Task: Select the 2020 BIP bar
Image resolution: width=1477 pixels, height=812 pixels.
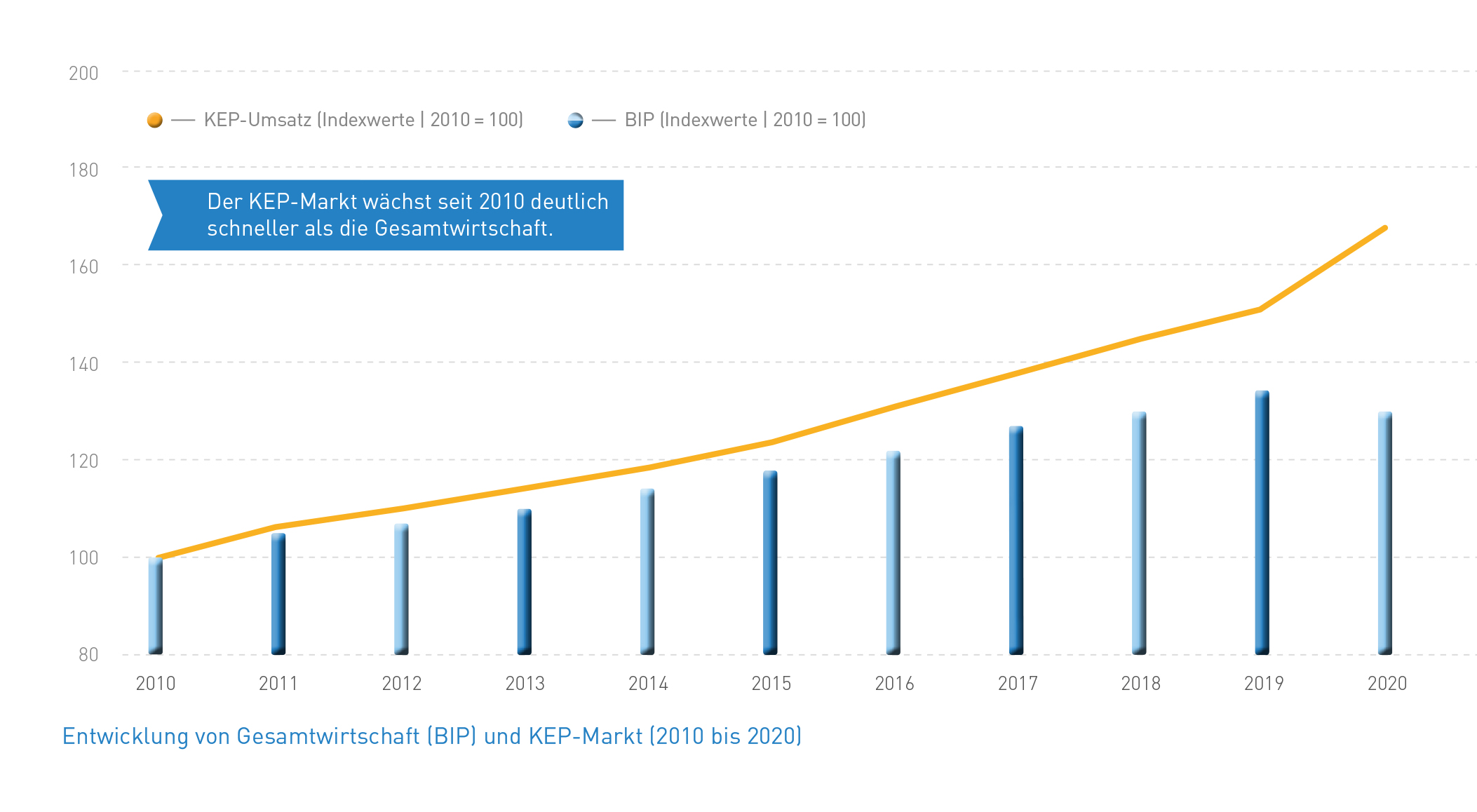Action: (1385, 533)
